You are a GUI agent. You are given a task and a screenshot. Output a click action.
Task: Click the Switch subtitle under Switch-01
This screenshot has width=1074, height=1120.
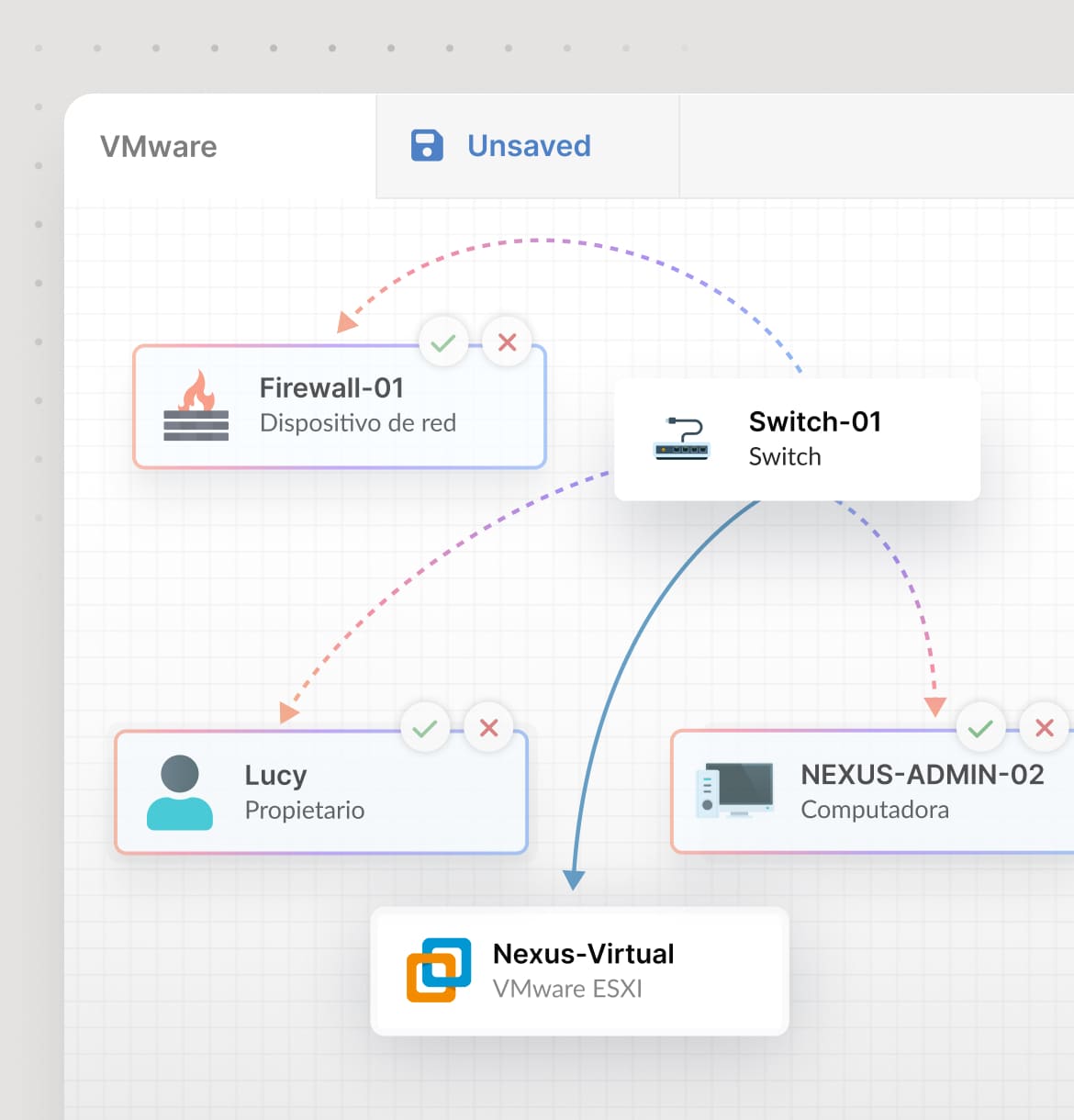point(785,457)
